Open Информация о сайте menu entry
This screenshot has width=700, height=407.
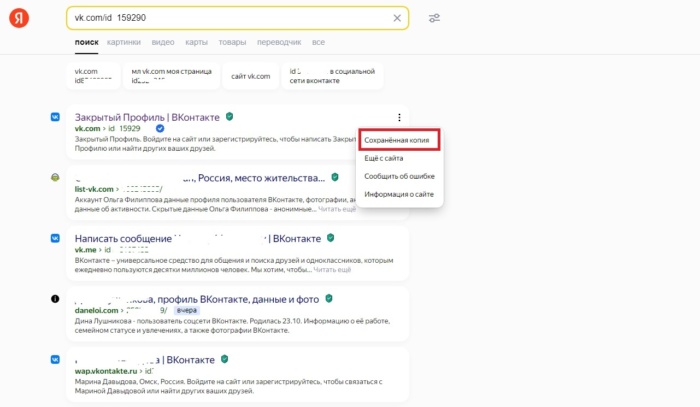[399, 194]
